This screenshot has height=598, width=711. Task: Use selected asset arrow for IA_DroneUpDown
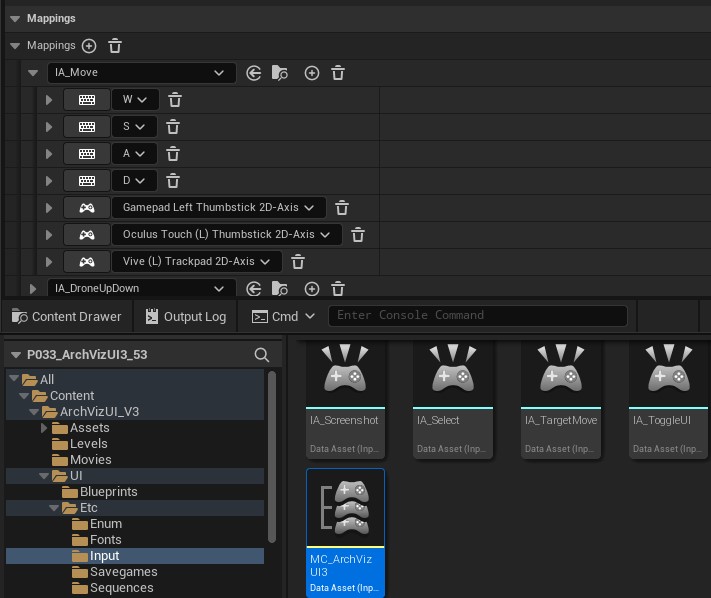pos(254,289)
